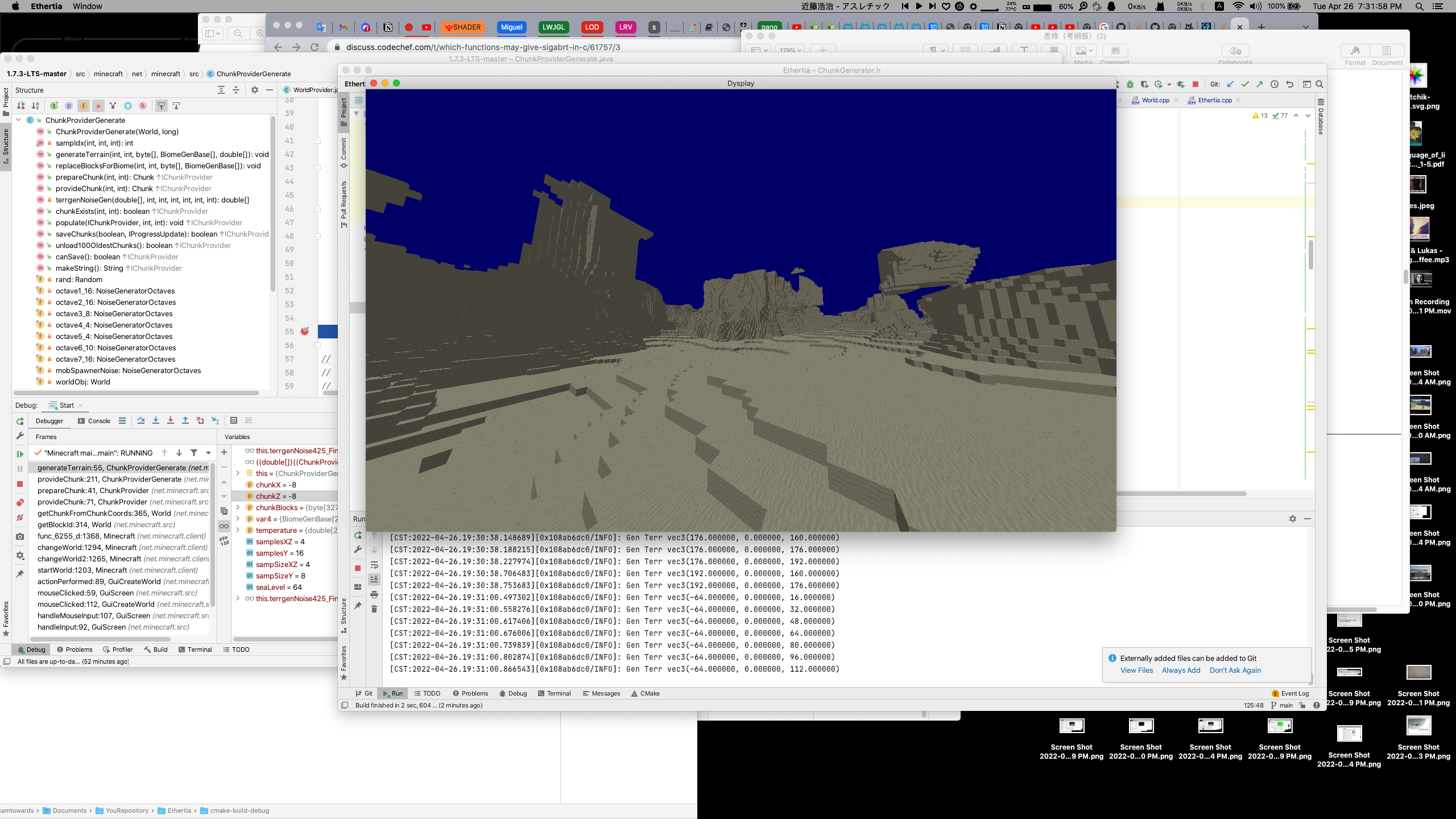Expand temperature variable node
This screenshot has width=1456, height=819.
pos(238,530)
